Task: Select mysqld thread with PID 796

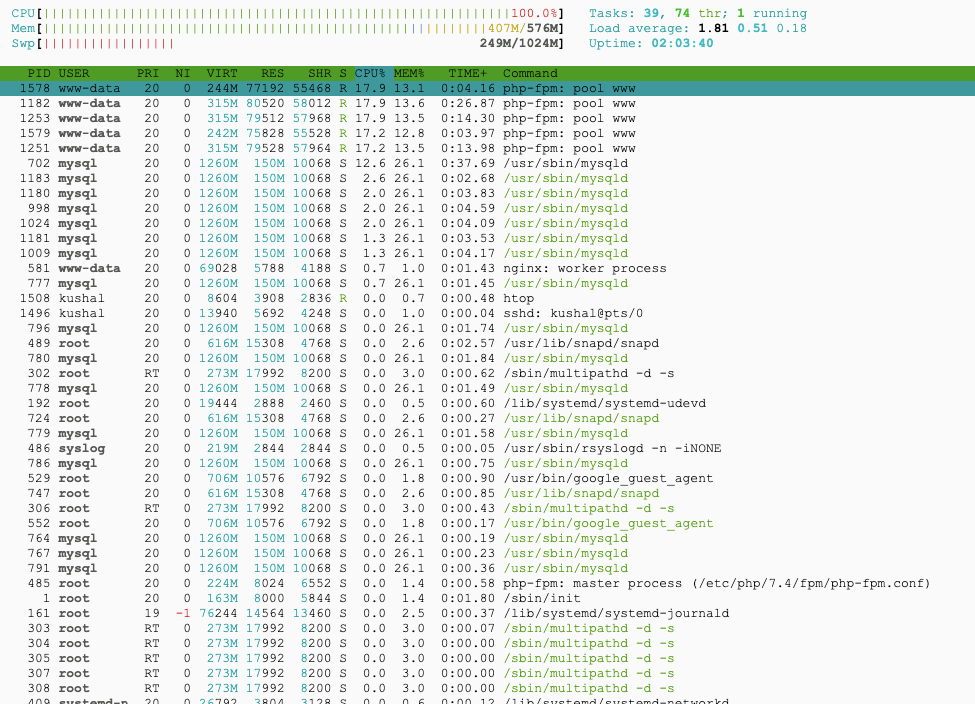Action: coord(488,328)
